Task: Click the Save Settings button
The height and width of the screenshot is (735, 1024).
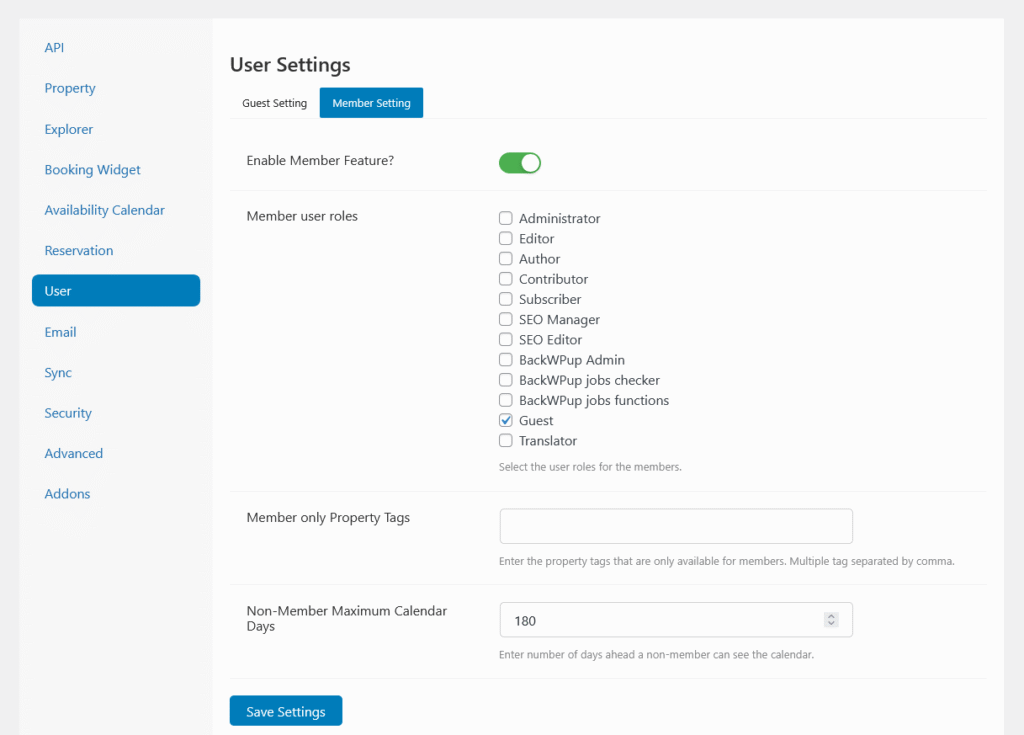Action: (x=286, y=711)
